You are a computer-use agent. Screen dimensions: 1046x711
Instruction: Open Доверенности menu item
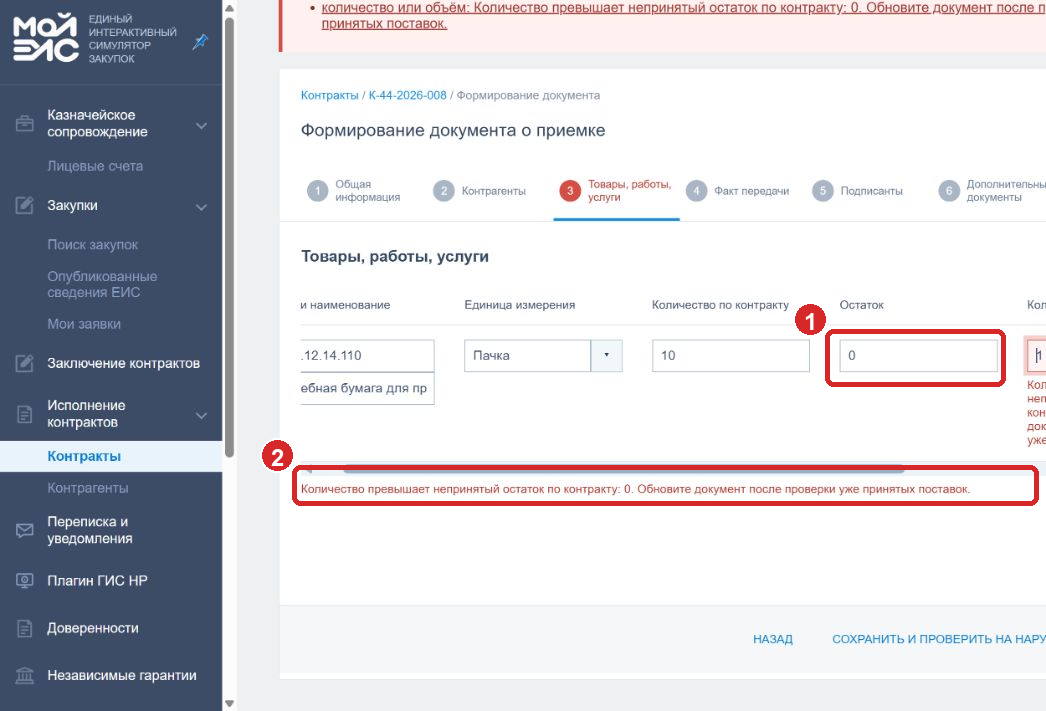[x=93, y=628]
